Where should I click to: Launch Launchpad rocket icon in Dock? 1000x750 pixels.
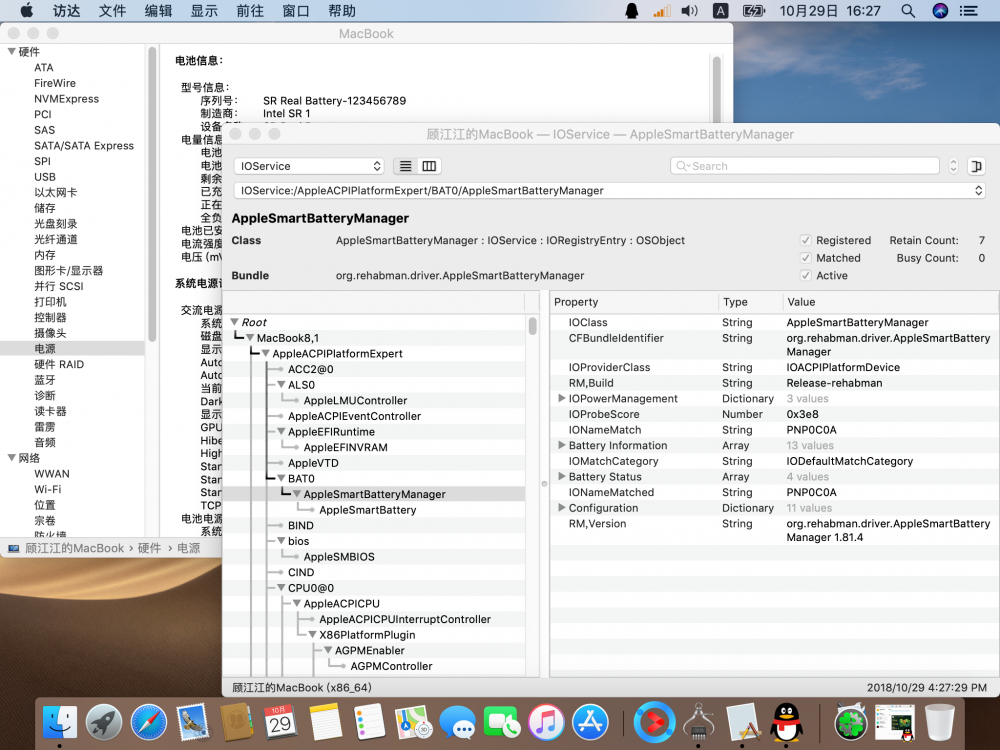coord(104,722)
